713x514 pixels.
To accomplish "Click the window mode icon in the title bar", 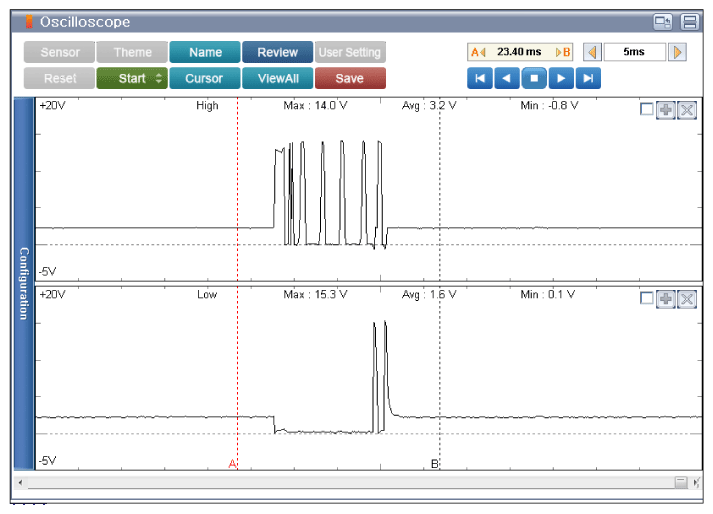I will pyautogui.click(x=663, y=22).
